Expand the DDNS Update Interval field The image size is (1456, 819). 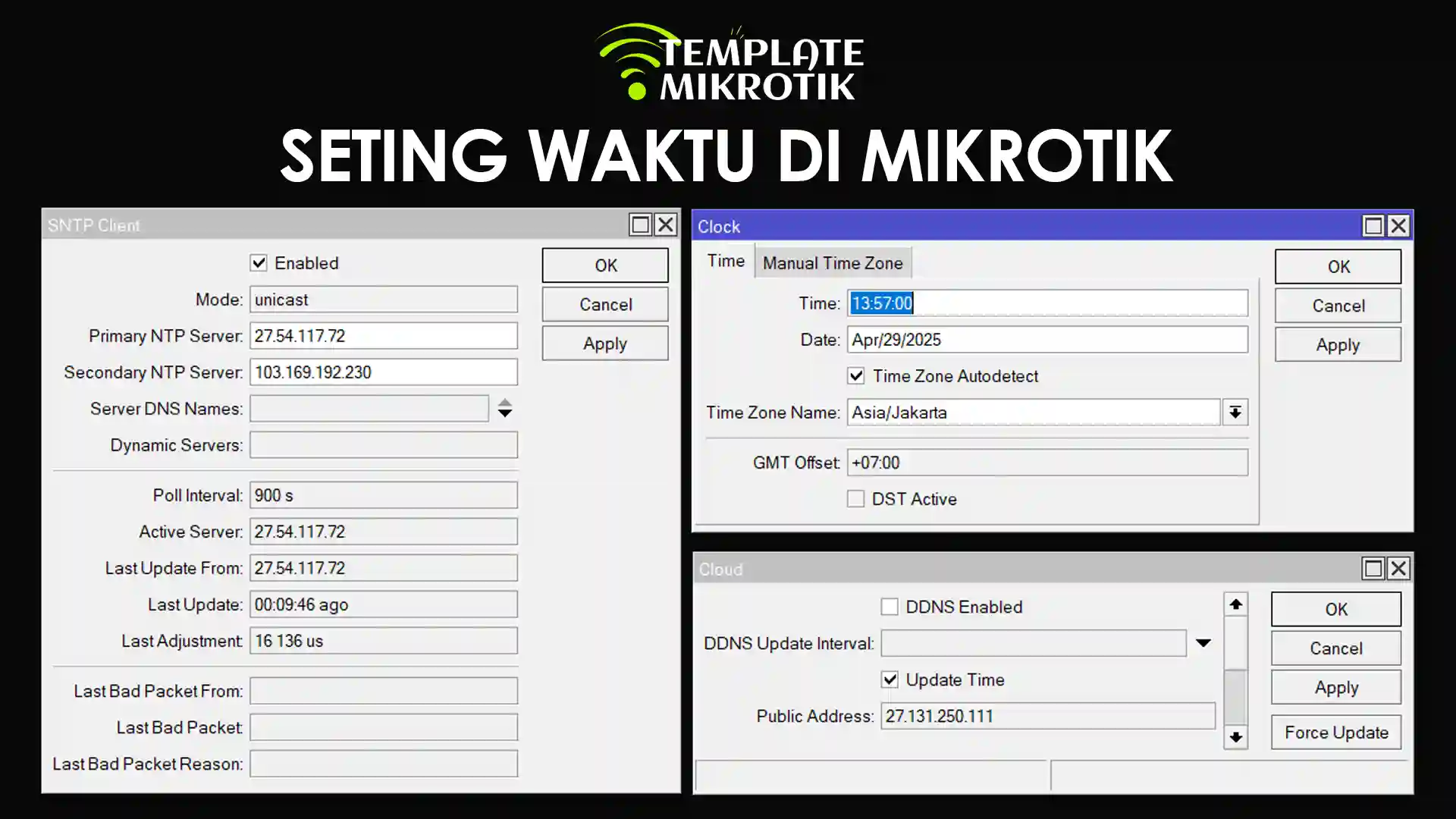coord(1203,643)
